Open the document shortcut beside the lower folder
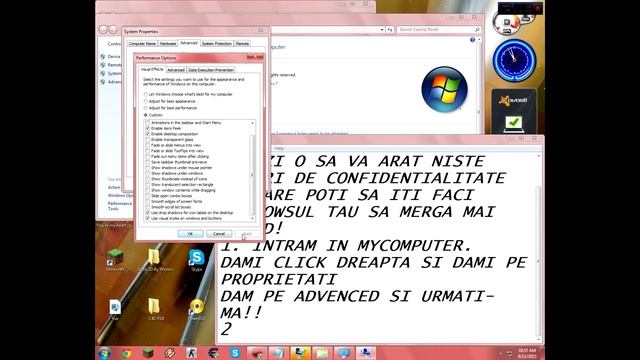Screen dimensions: 640x360 point(115,309)
